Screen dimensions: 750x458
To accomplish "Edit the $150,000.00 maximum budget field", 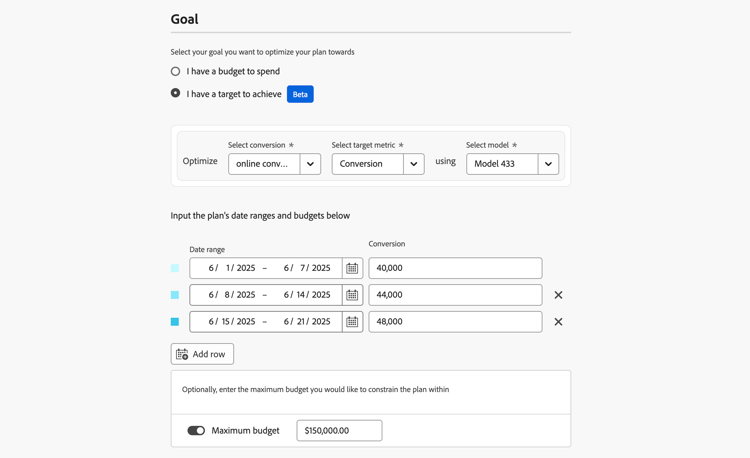I will (x=339, y=431).
